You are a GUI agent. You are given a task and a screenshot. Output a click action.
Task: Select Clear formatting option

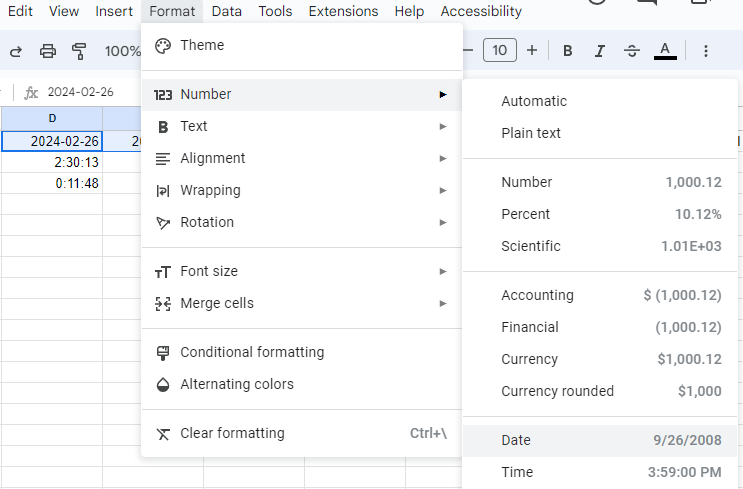click(x=232, y=433)
